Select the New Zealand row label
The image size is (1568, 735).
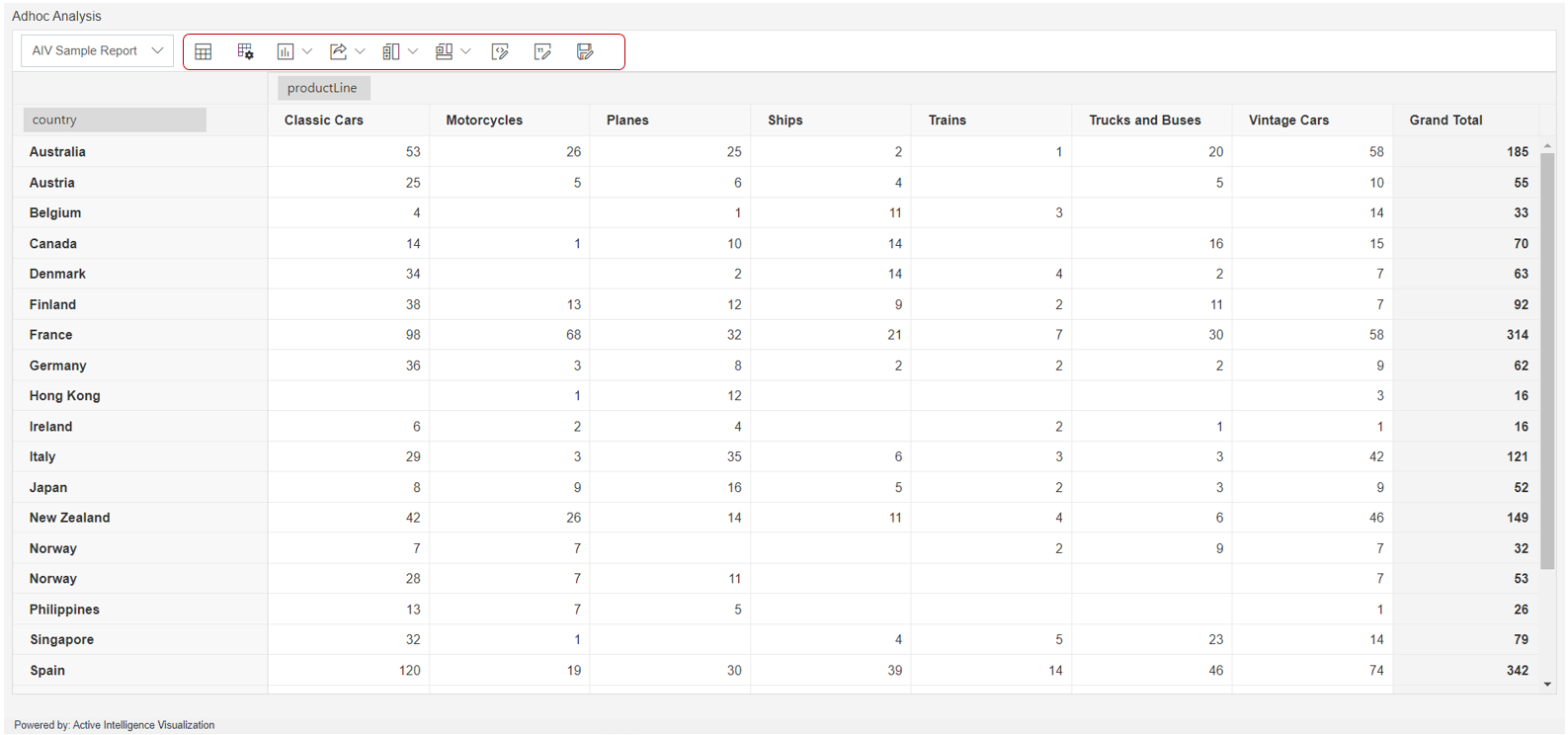[x=69, y=518]
